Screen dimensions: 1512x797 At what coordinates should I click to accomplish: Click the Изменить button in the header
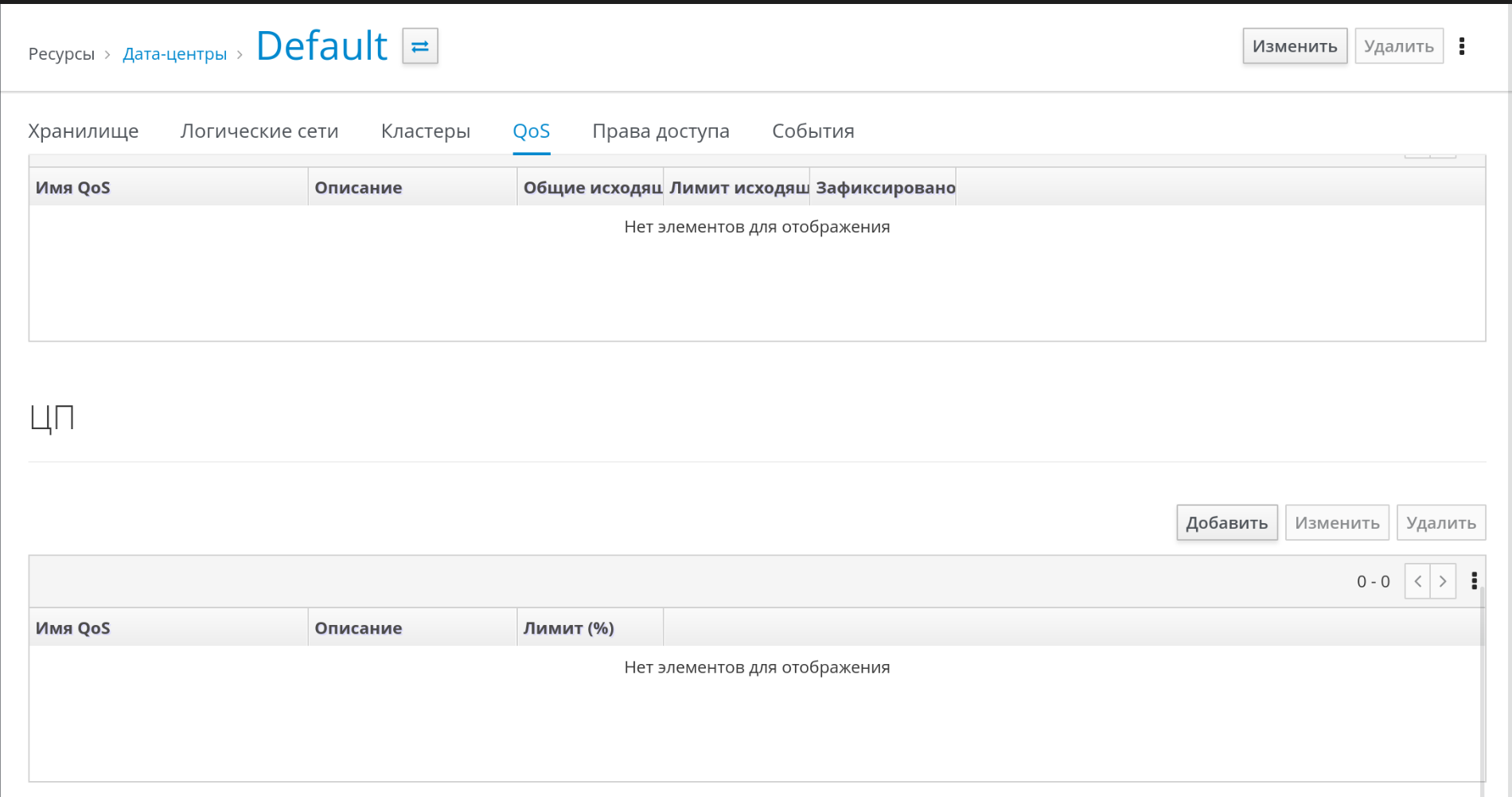click(1295, 46)
